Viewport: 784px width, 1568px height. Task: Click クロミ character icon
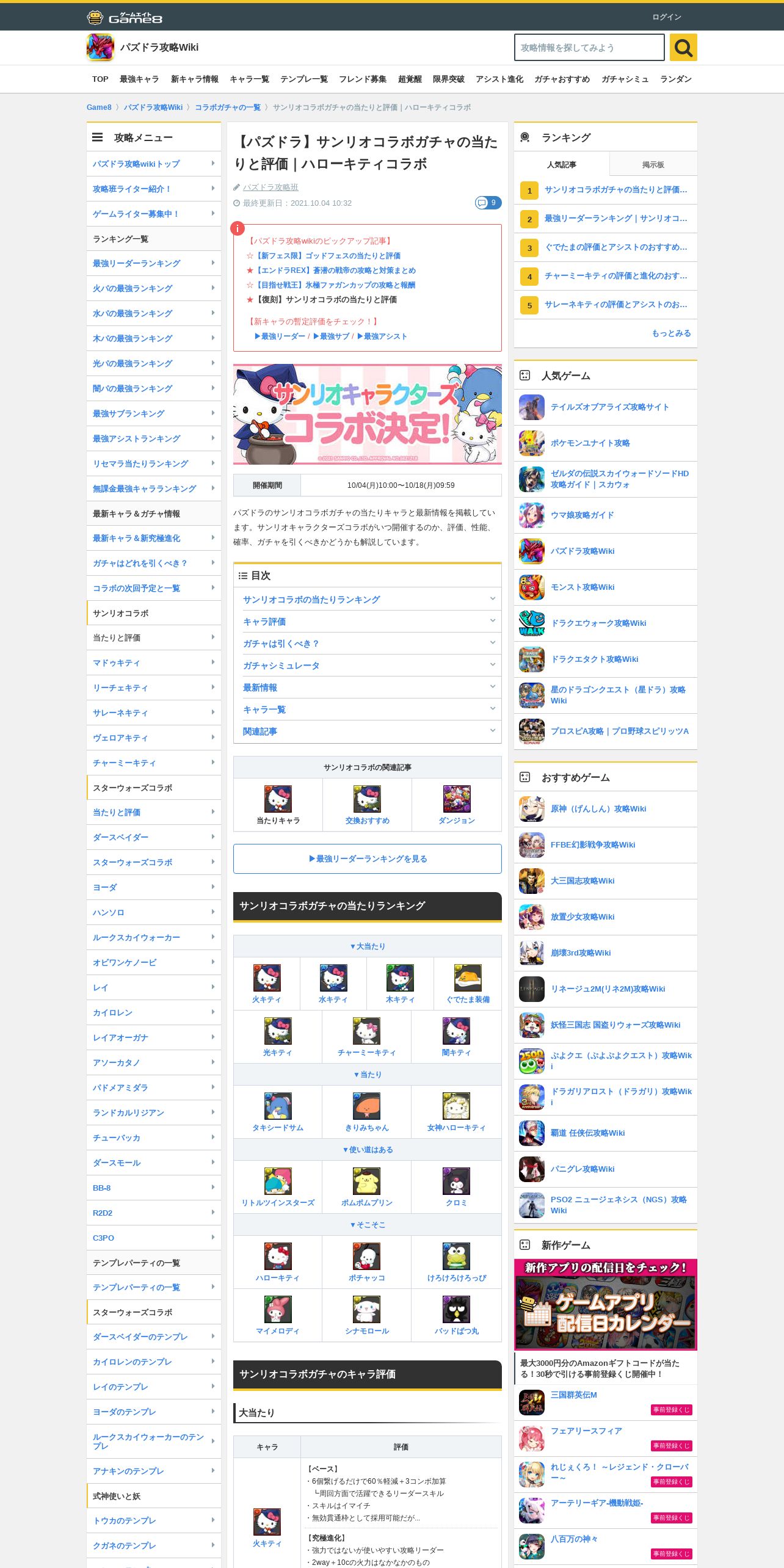(456, 1181)
